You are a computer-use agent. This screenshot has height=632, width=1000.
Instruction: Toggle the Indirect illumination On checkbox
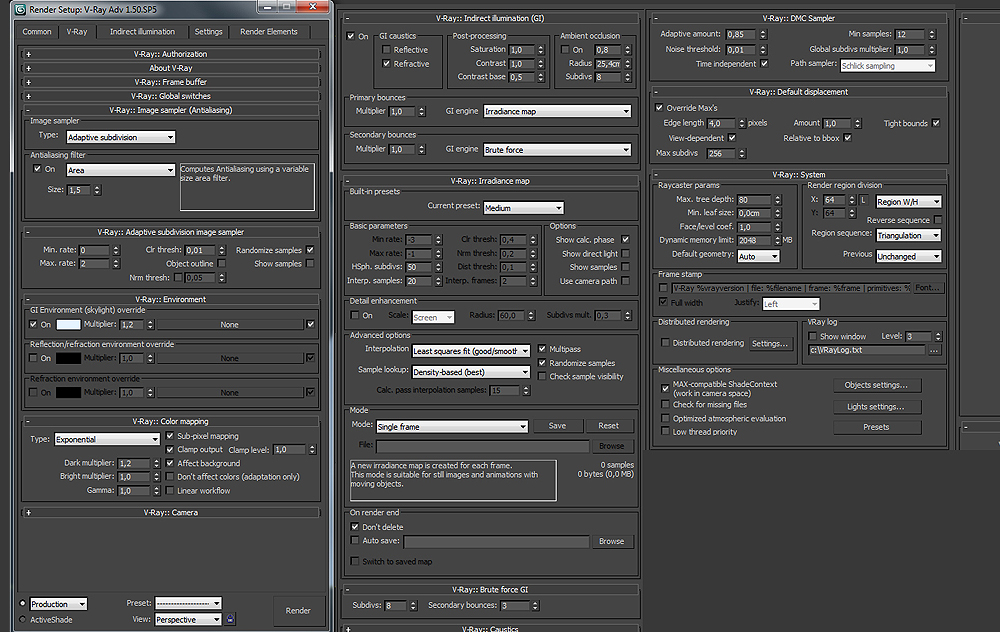pos(351,36)
